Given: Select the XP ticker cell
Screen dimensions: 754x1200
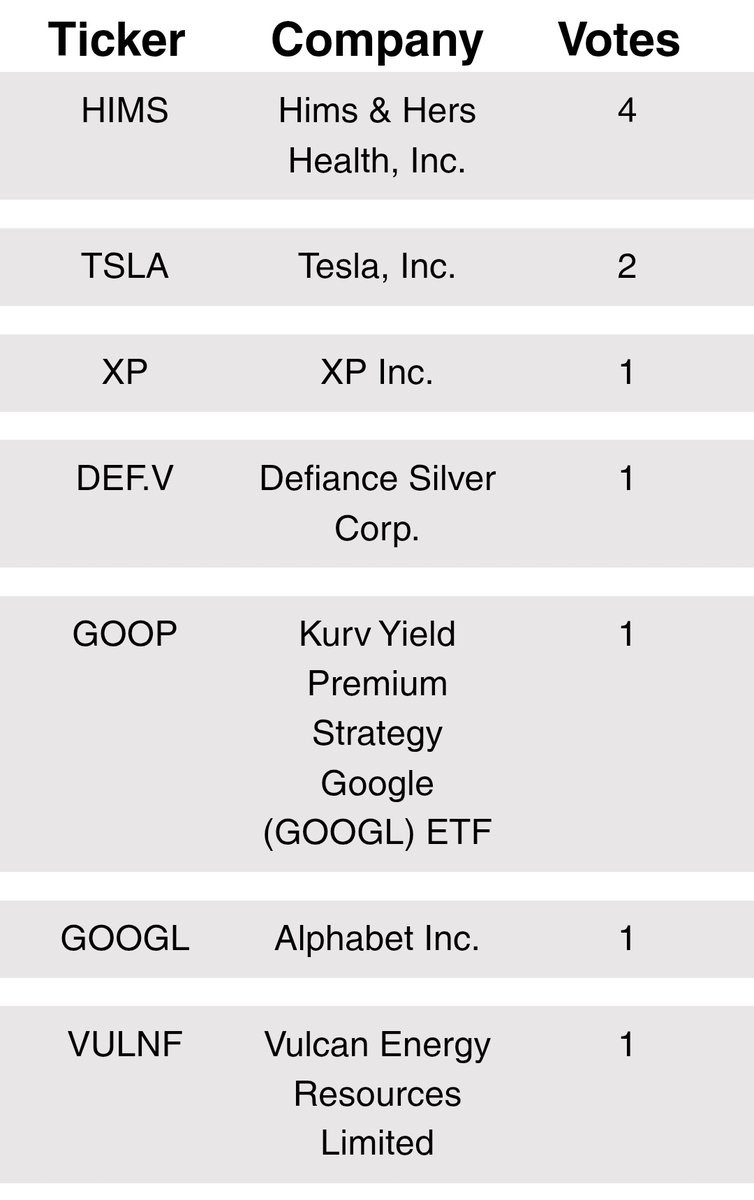Looking at the screenshot, I should tap(125, 373).
